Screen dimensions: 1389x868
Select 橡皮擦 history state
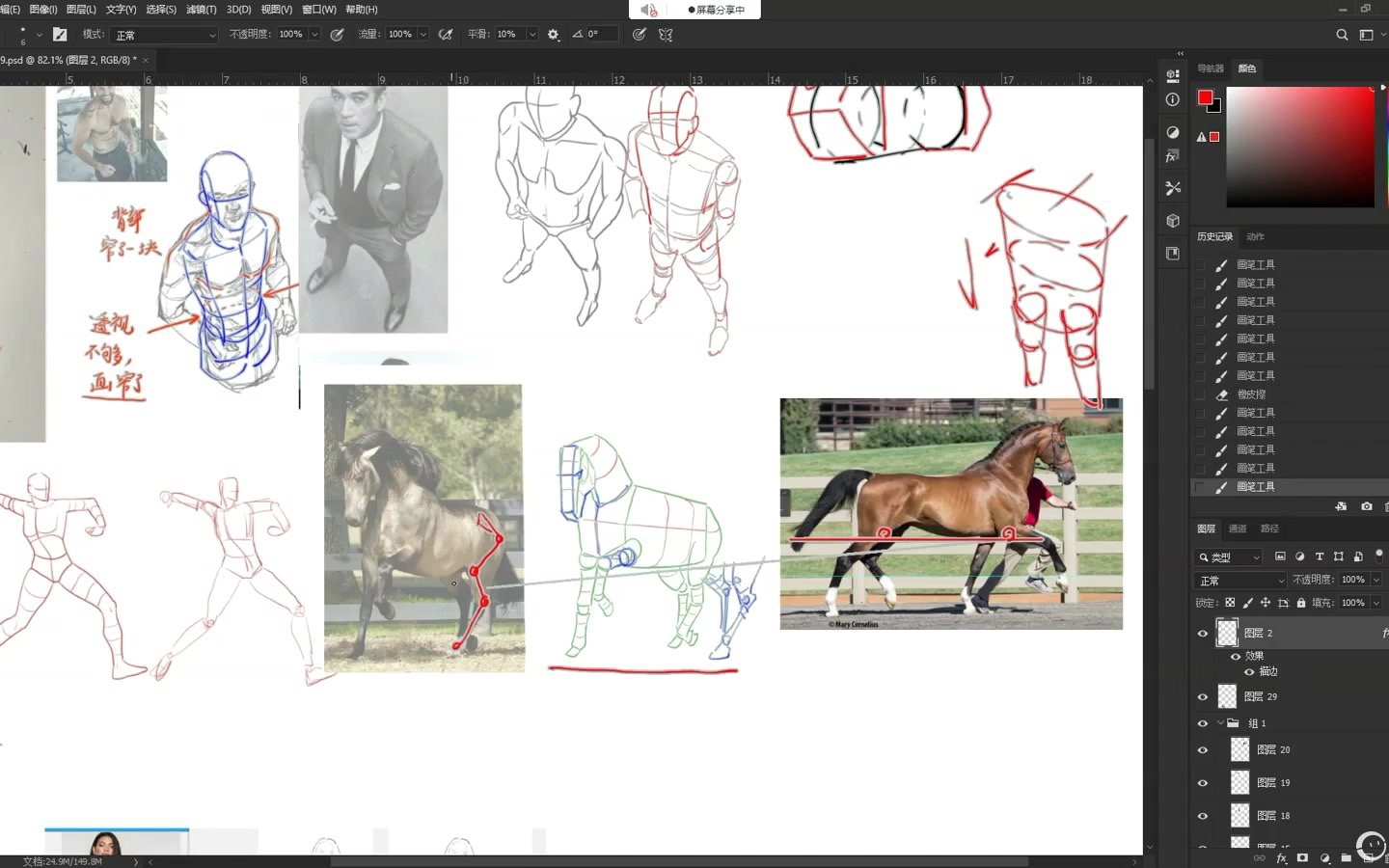1291,394
